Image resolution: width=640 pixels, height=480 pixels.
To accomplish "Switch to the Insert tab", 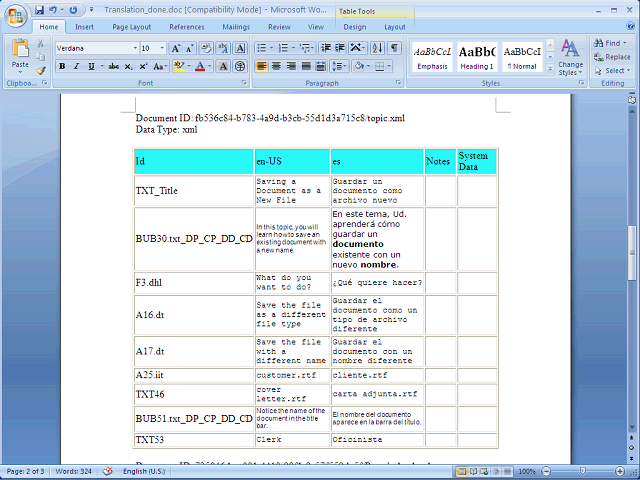I will pos(84,27).
